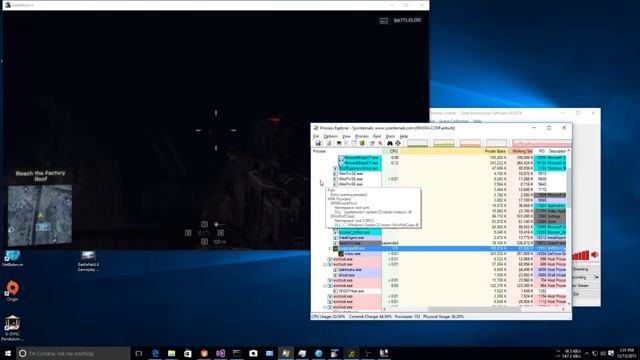Click the green CPU usage mini graph
The height and width of the screenshot is (360, 640).
[417, 143]
